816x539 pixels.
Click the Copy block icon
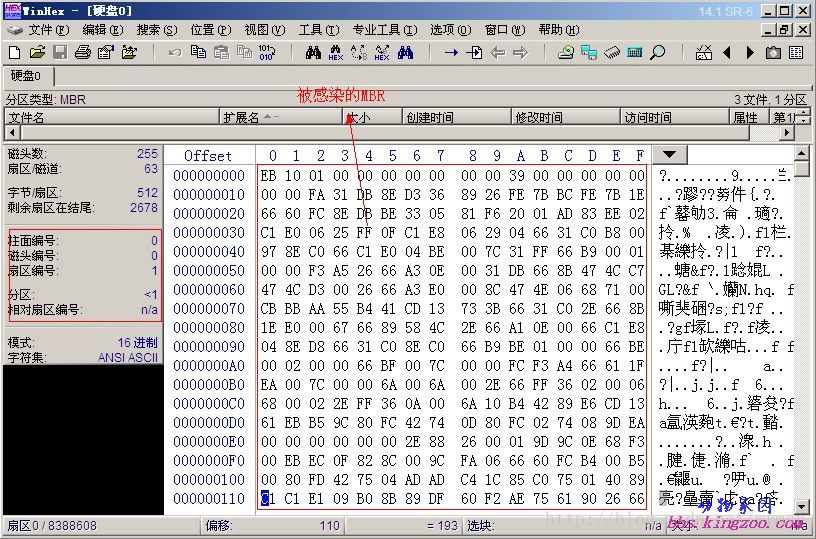[198, 52]
